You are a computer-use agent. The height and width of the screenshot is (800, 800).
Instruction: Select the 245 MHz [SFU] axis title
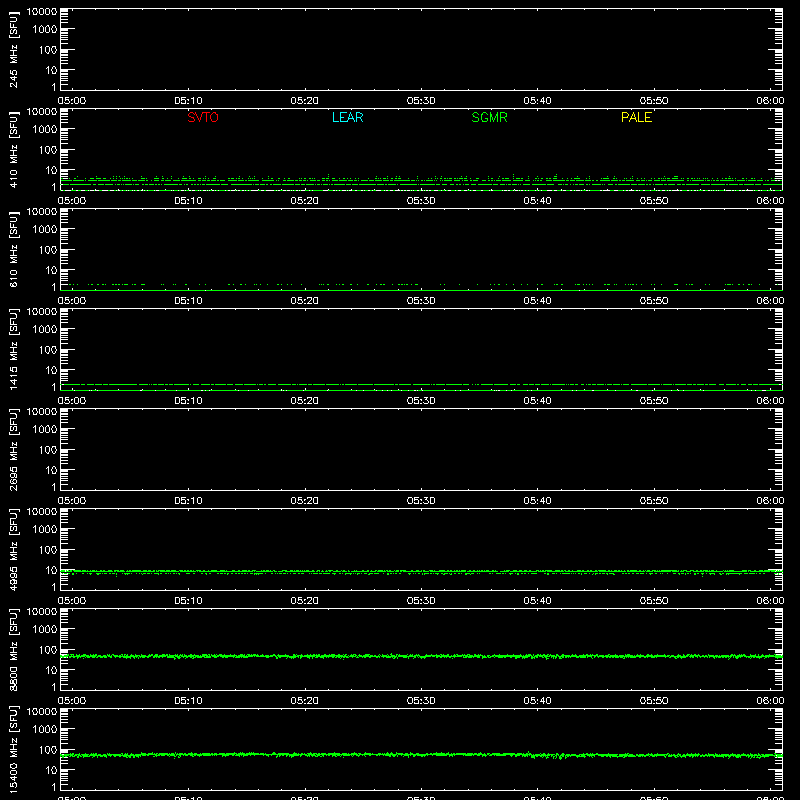pos(13,49)
